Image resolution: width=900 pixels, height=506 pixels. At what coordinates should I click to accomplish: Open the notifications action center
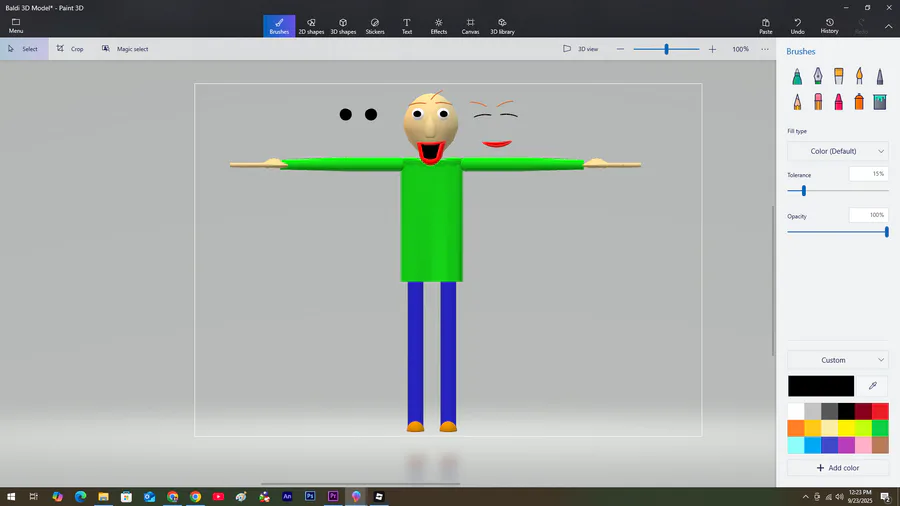click(x=886, y=497)
